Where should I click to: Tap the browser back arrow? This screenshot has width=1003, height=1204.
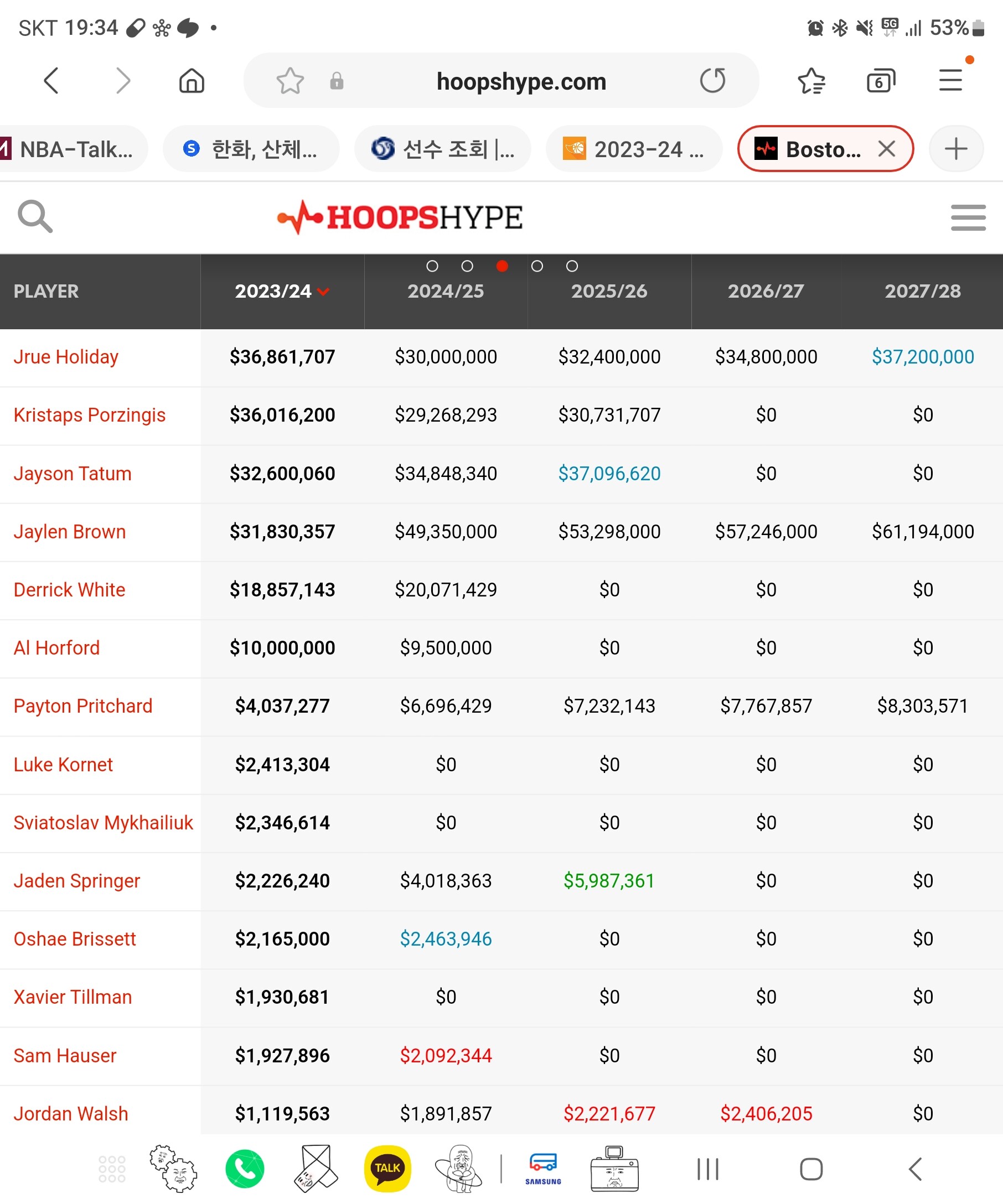51,81
